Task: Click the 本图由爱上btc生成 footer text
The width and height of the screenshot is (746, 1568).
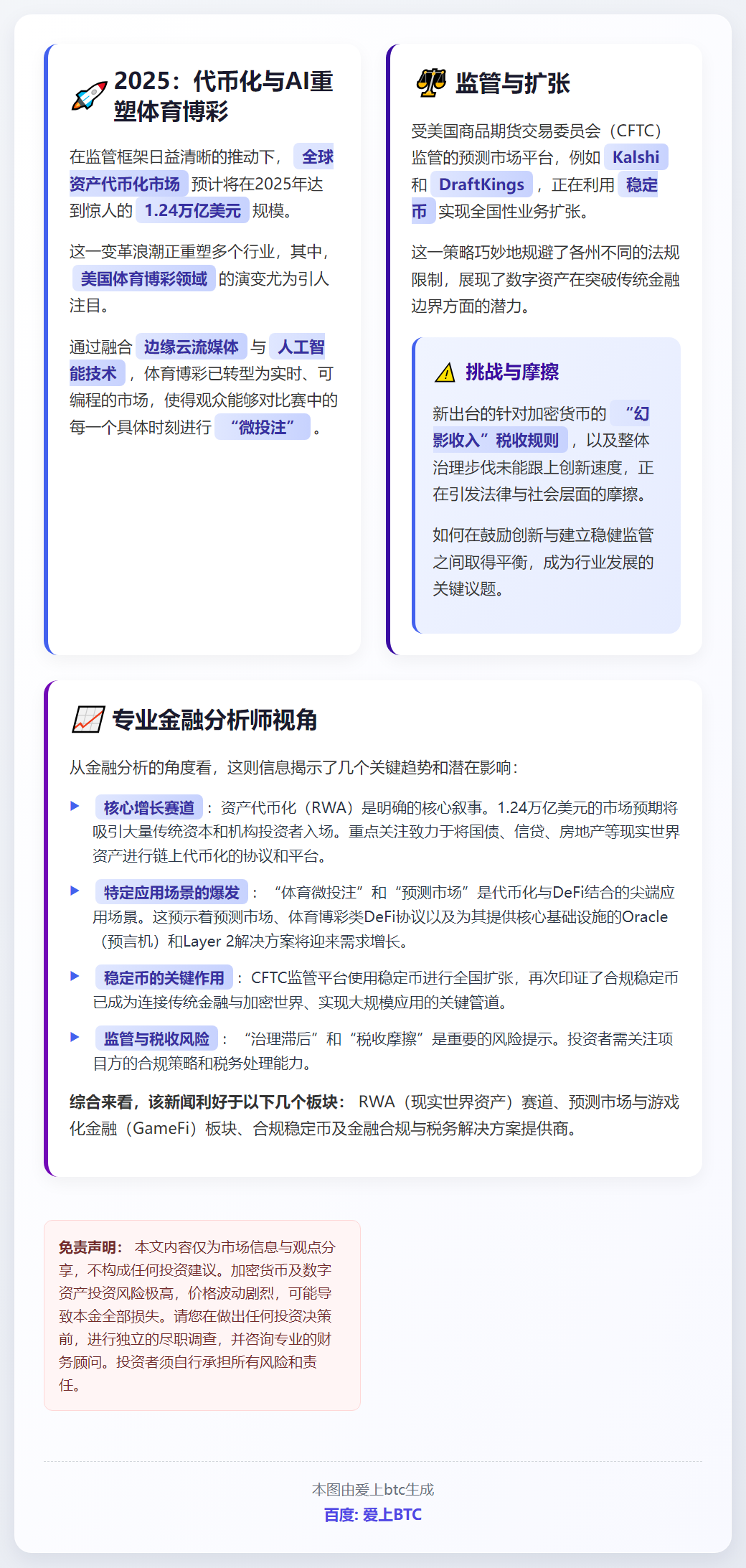Action: (x=373, y=1490)
